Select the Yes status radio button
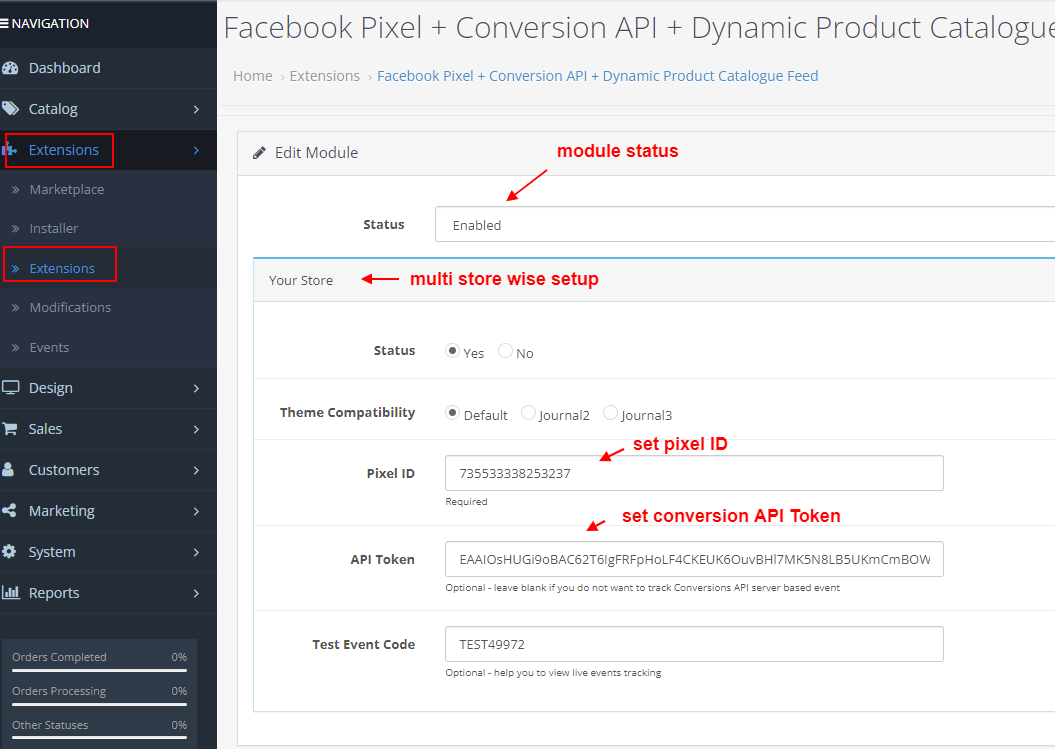 (452, 350)
